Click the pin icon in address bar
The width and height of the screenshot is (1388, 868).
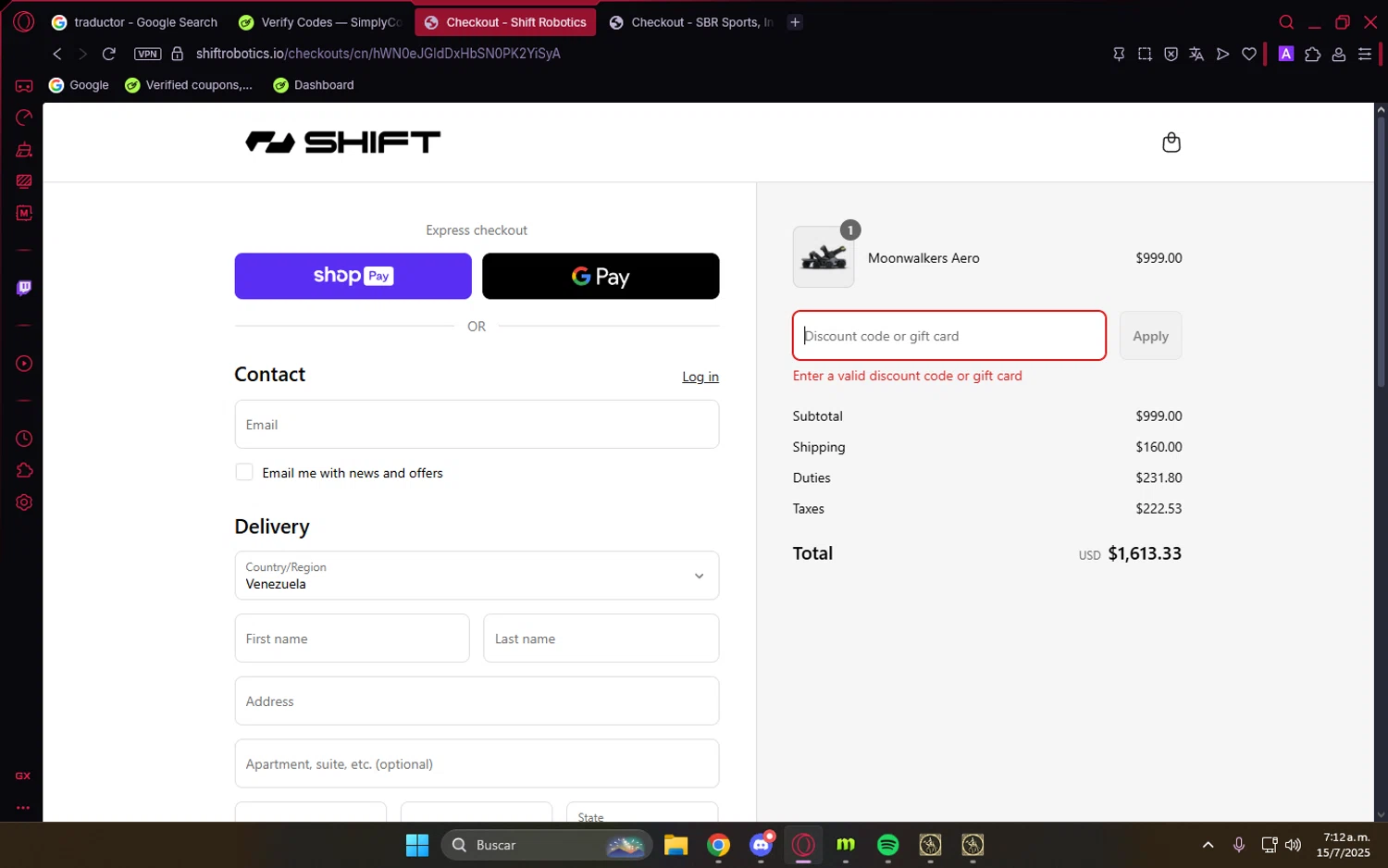pos(1119,54)
